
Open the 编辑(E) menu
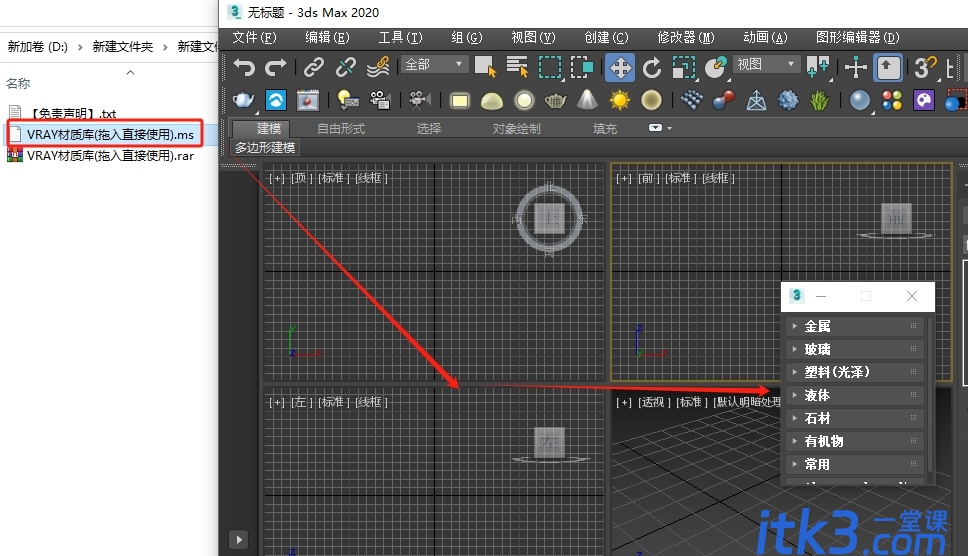327,37
